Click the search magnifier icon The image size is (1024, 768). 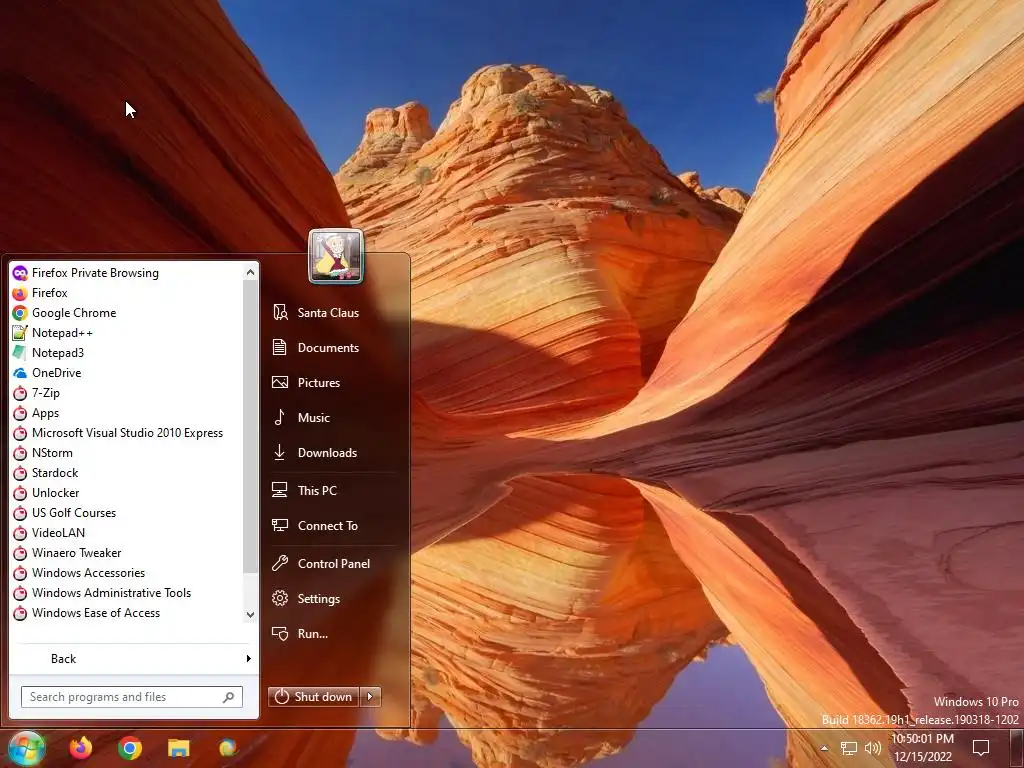[x=229, y=697]
